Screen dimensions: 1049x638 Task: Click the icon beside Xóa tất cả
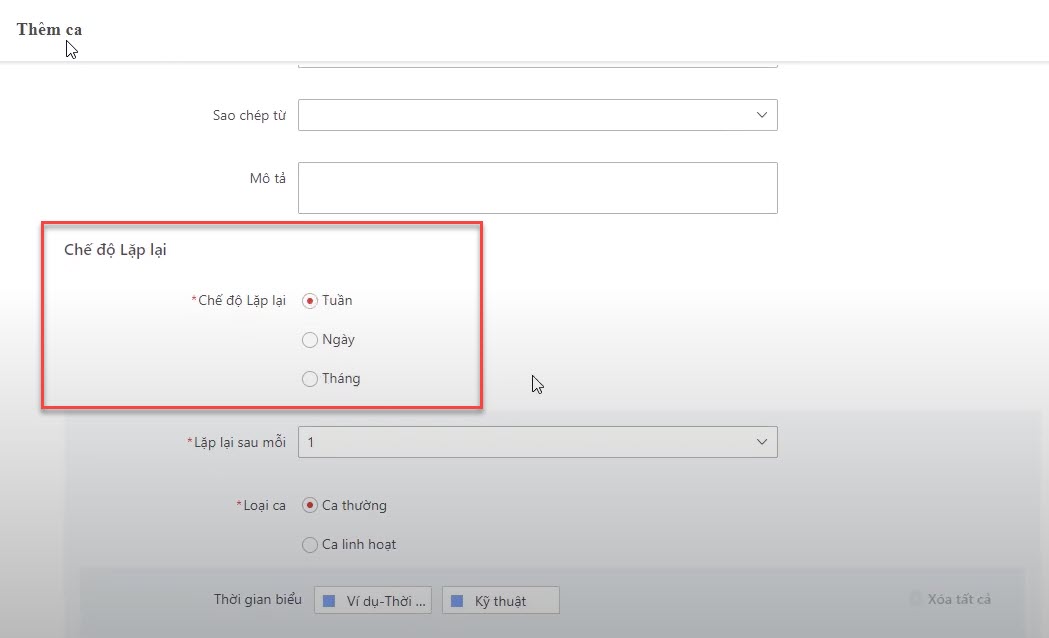(x=915, y=599)
